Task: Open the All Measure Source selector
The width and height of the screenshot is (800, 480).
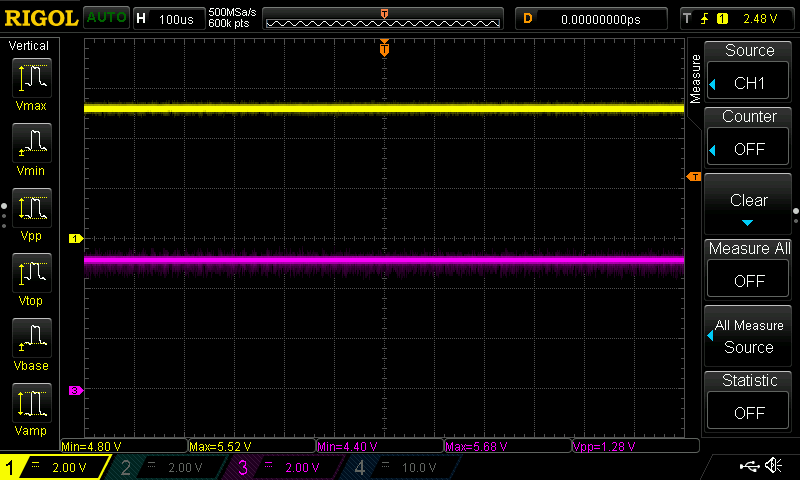Action: click(749, 336)
